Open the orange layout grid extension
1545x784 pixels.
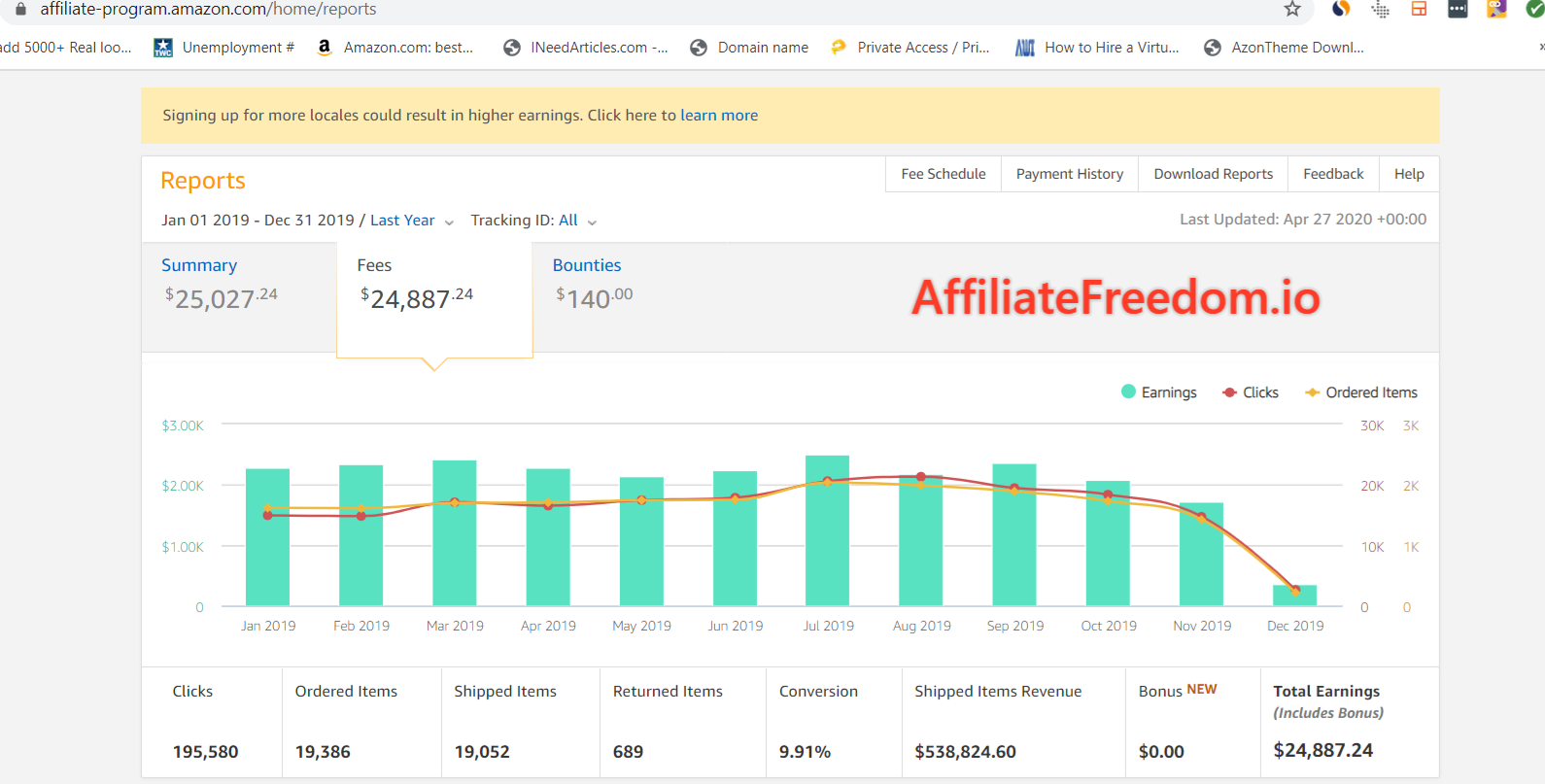tap(1419, 9)
